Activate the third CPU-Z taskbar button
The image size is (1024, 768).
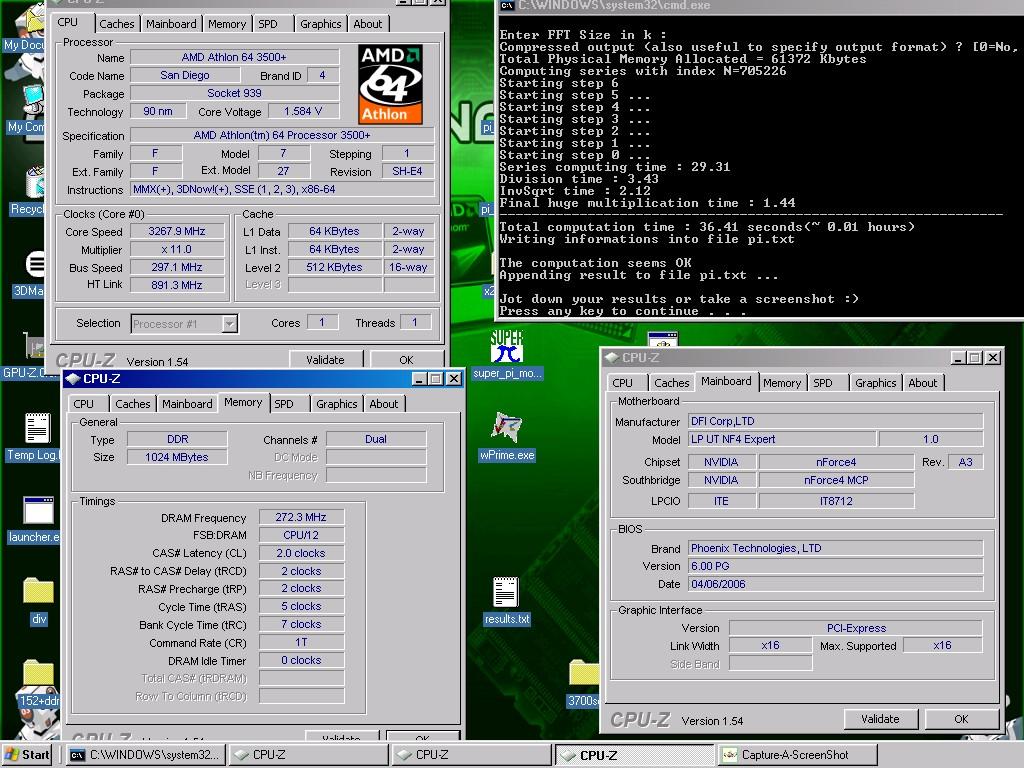point(635,755)
